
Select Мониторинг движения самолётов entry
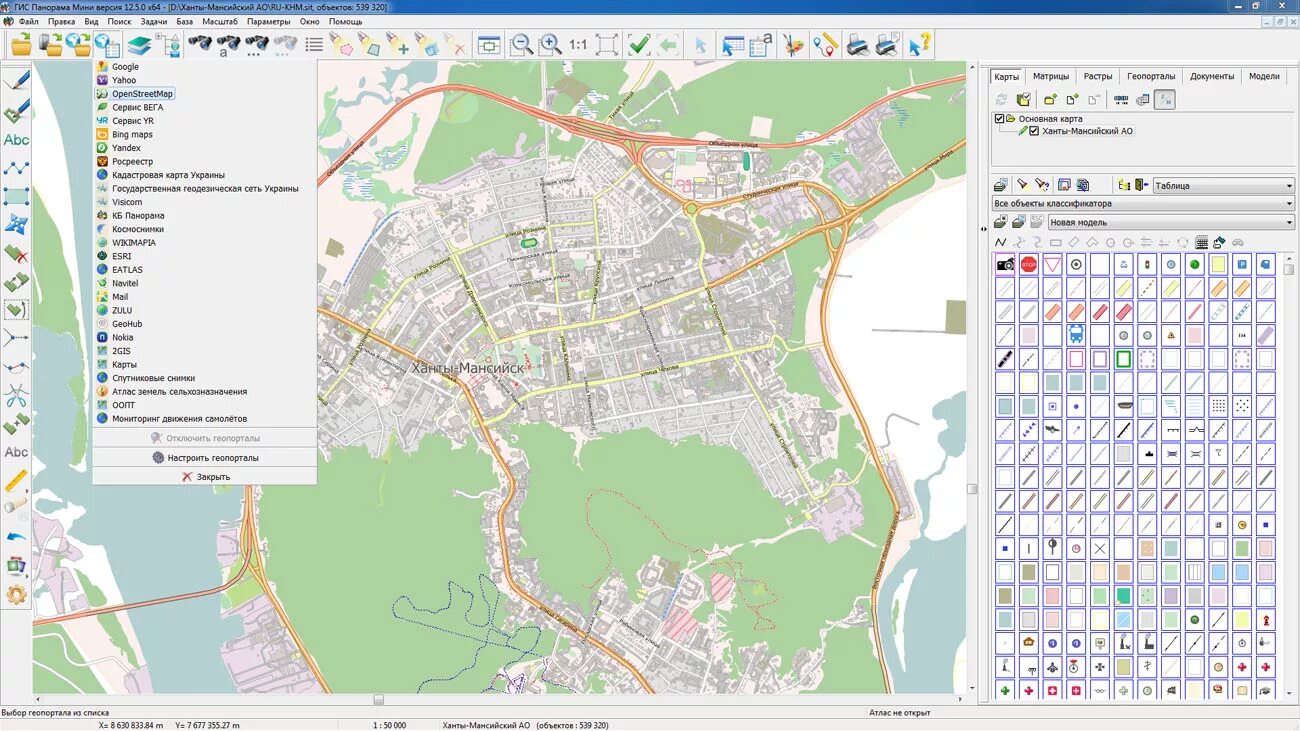[179, 419]
